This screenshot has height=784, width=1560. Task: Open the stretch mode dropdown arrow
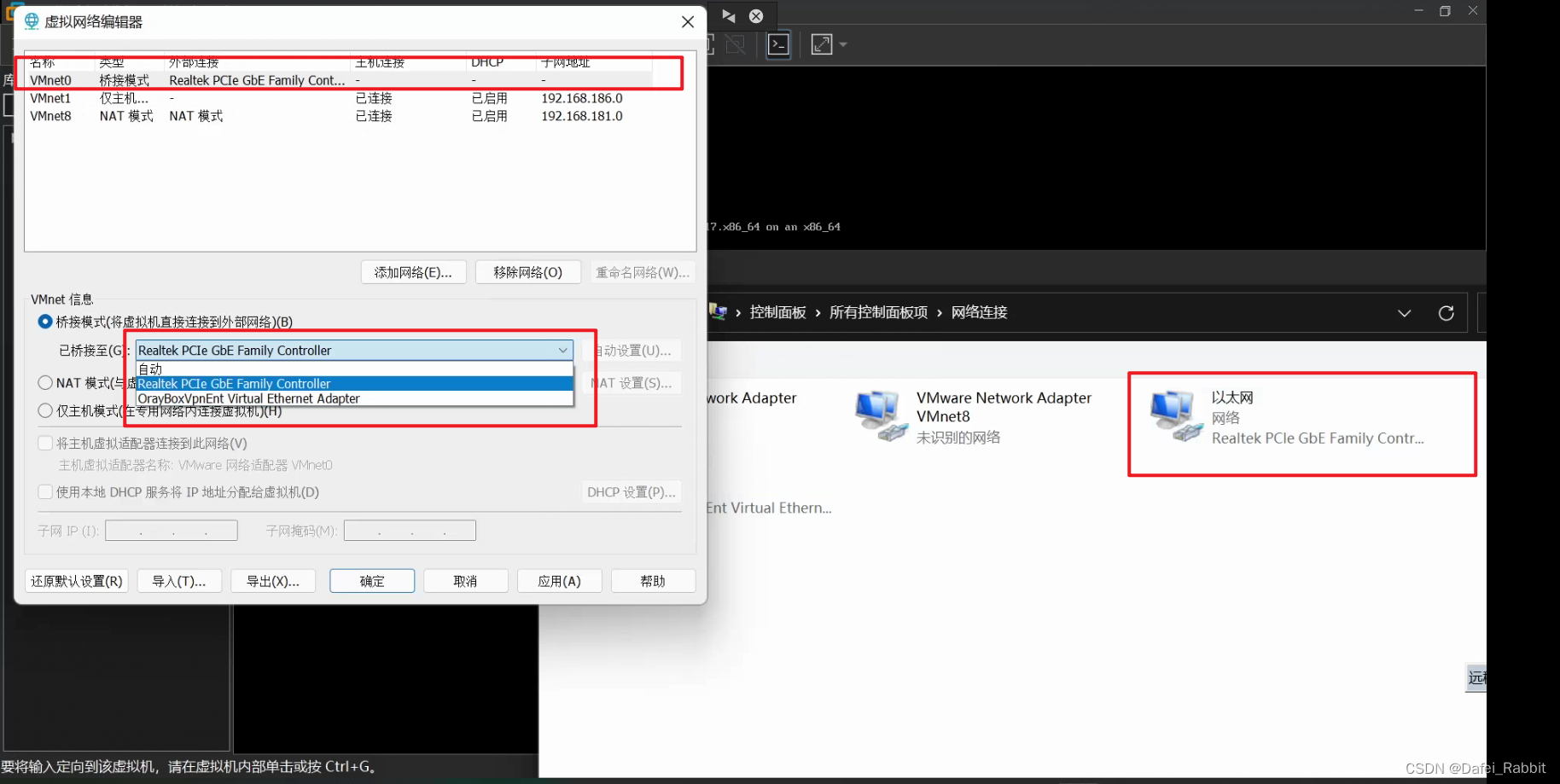[x=843, y=44]
